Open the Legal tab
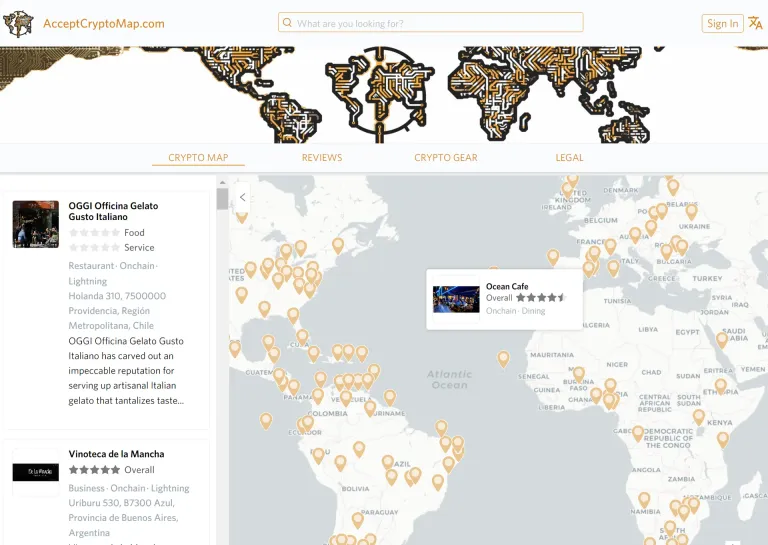This screenshot has width=768, height=545. 569,158
